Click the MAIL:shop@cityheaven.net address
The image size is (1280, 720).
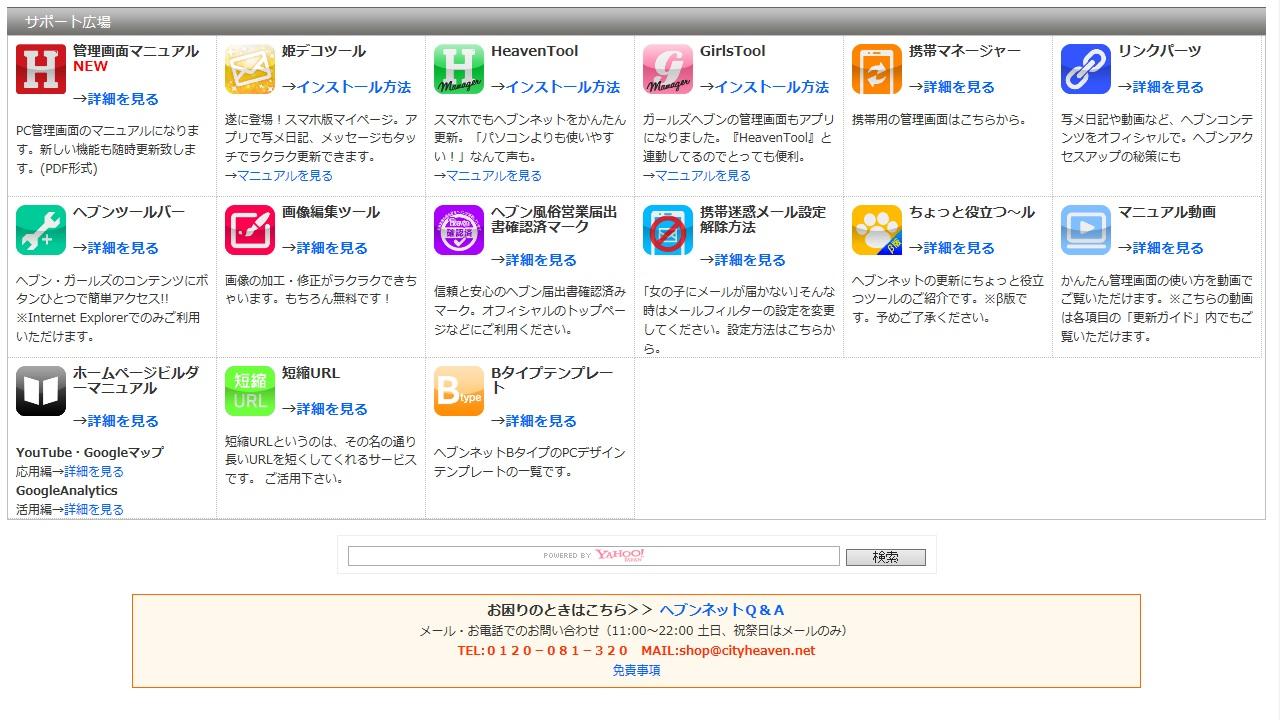pyautogui.click(x=728, y=651)
